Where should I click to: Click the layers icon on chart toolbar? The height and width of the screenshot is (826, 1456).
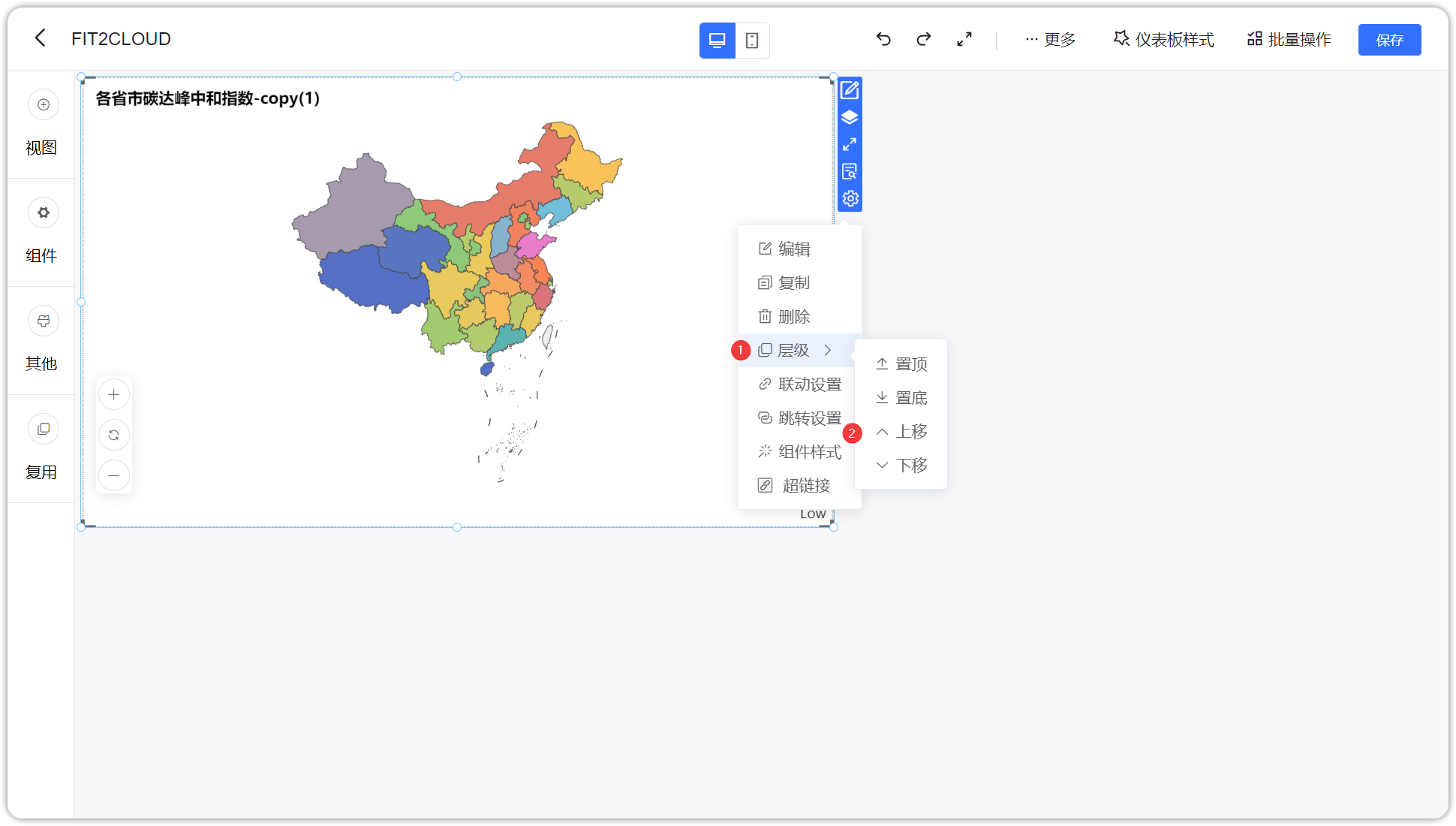pos(850,118)
